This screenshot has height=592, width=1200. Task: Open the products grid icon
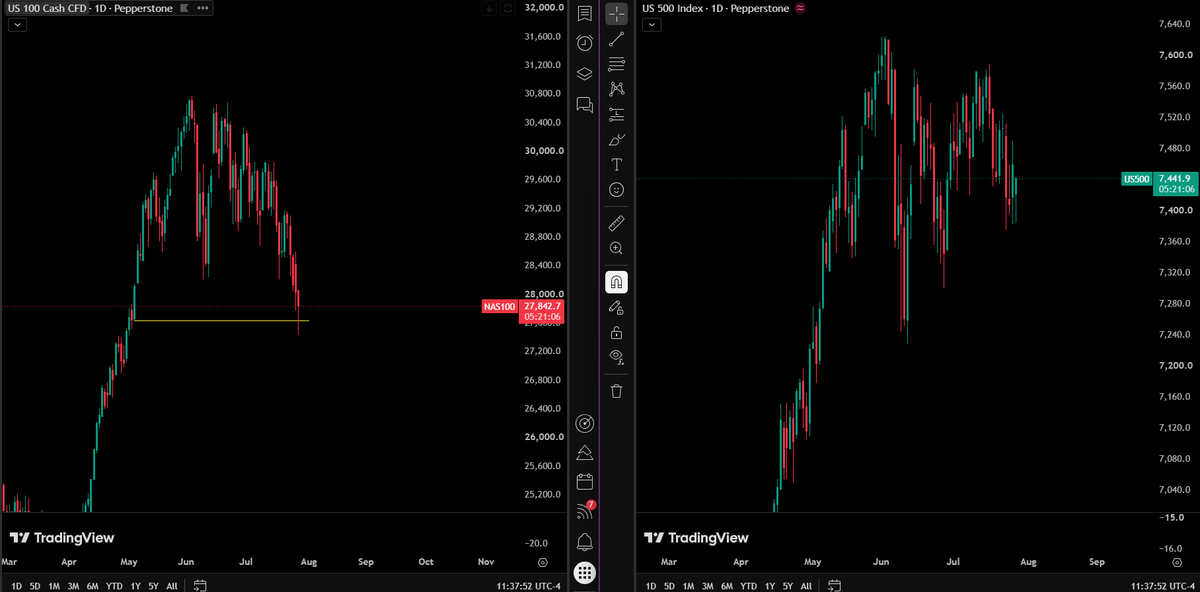(x=585, y=573)
